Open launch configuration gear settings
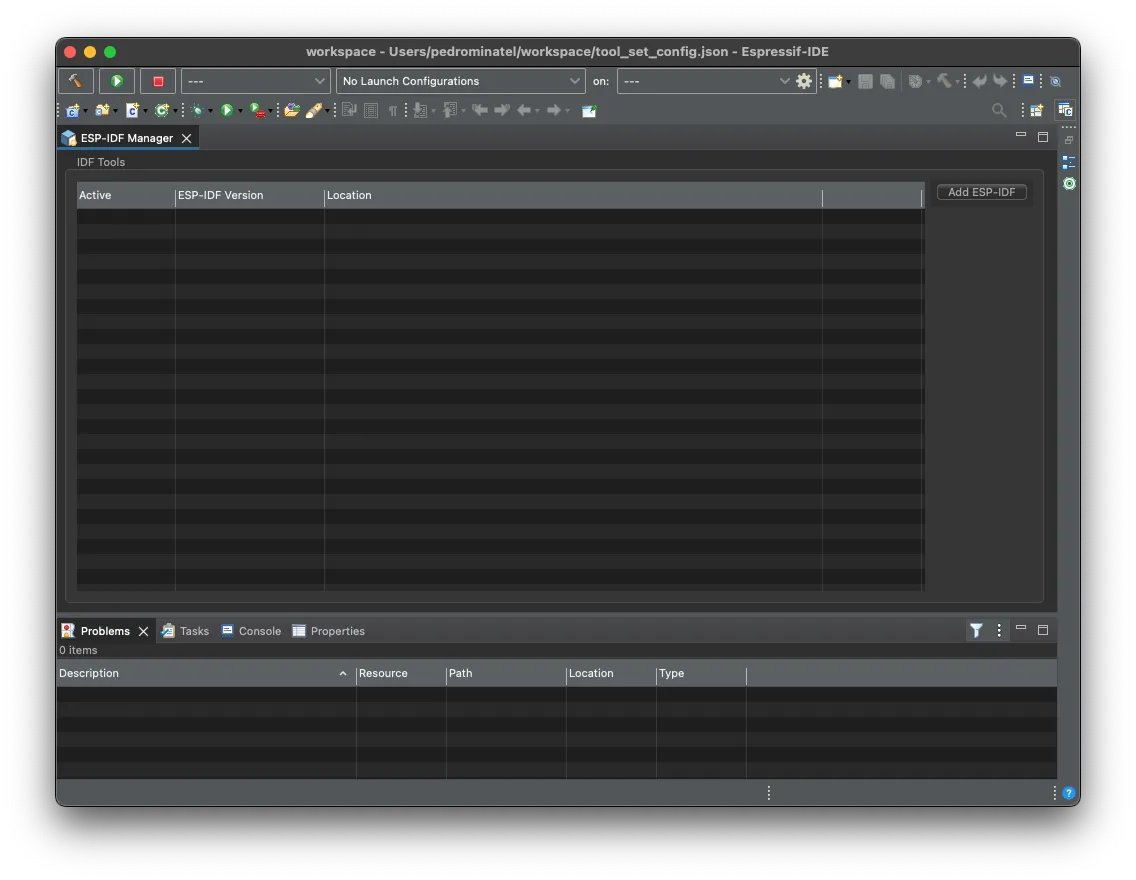The width and height of the screenshot is (1136, 880). [x=804, y=81]
